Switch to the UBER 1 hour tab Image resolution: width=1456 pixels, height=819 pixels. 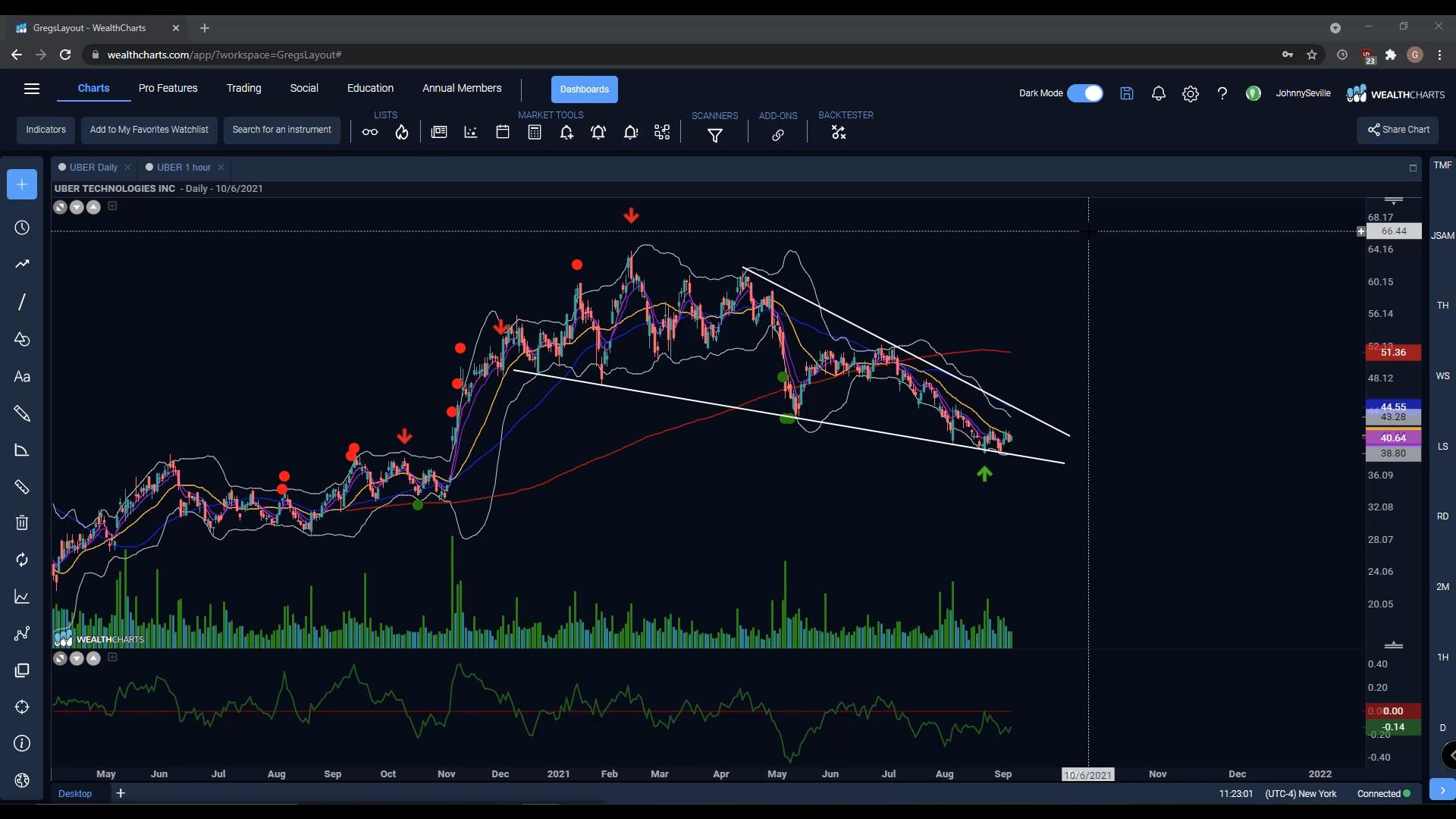(x=184, y=168)
